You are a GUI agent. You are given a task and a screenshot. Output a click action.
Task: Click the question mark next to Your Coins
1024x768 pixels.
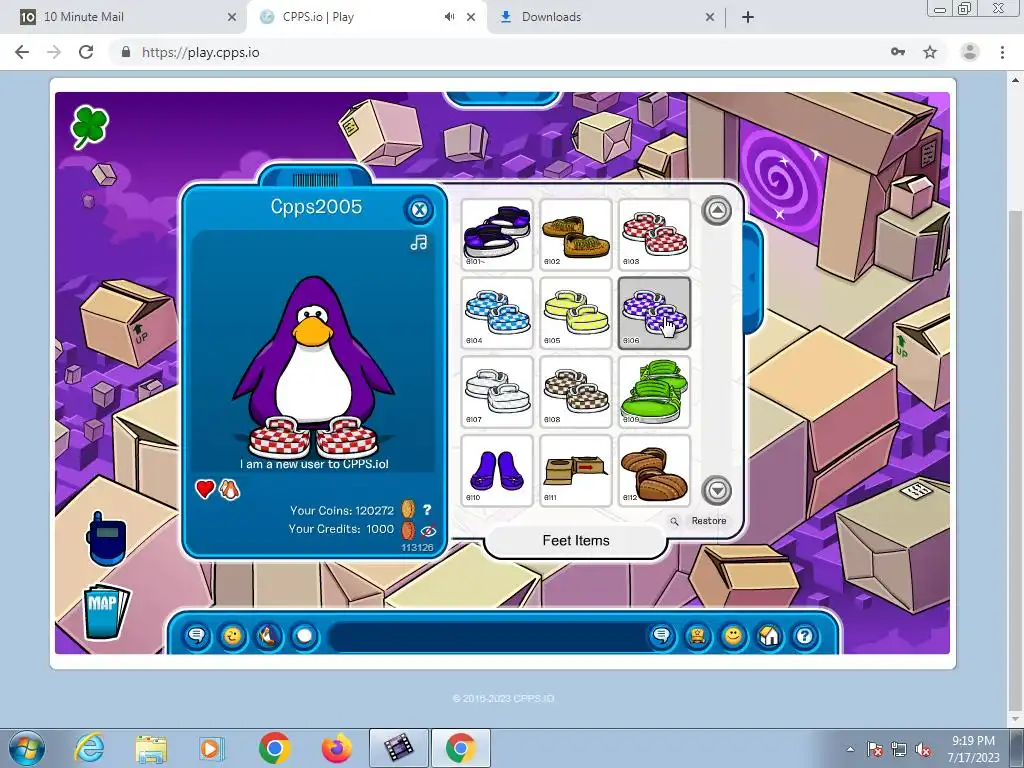pos(426,509)
